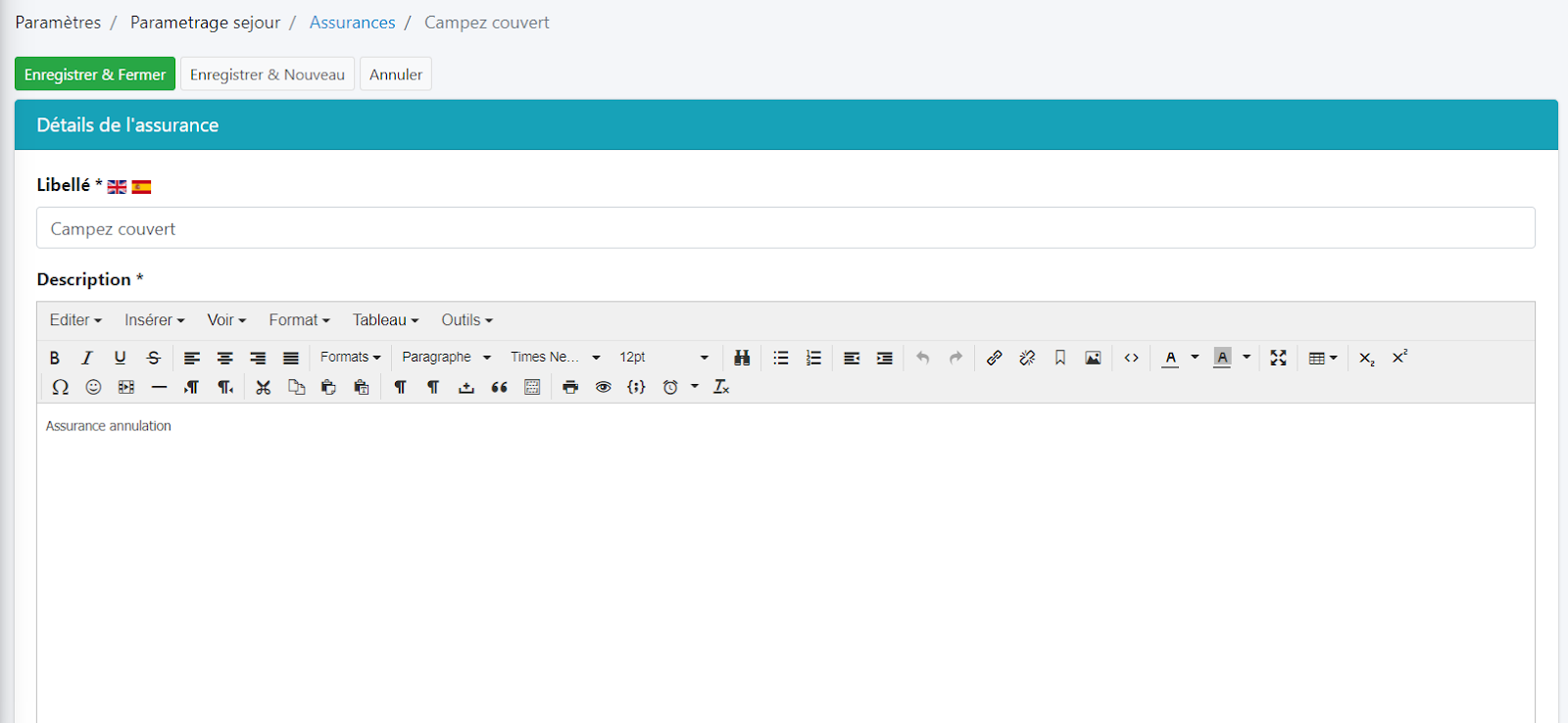
Task: Open source code view icon
Action: (1131, 358)
